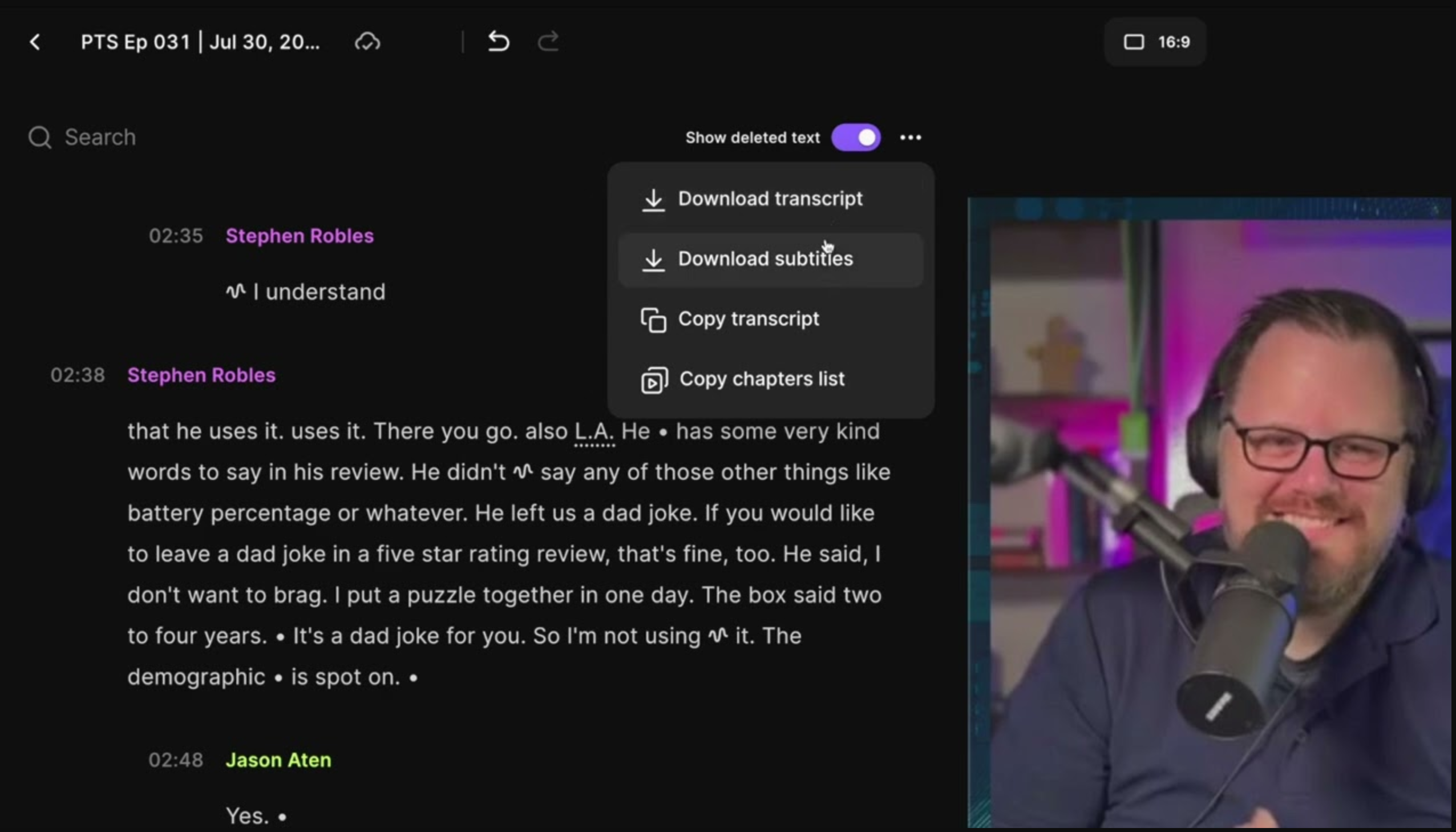Image resolution: width=1456 pixels, height=832 pixels.
Task: Click Copy chapters list
Action: tap(763, 378)
